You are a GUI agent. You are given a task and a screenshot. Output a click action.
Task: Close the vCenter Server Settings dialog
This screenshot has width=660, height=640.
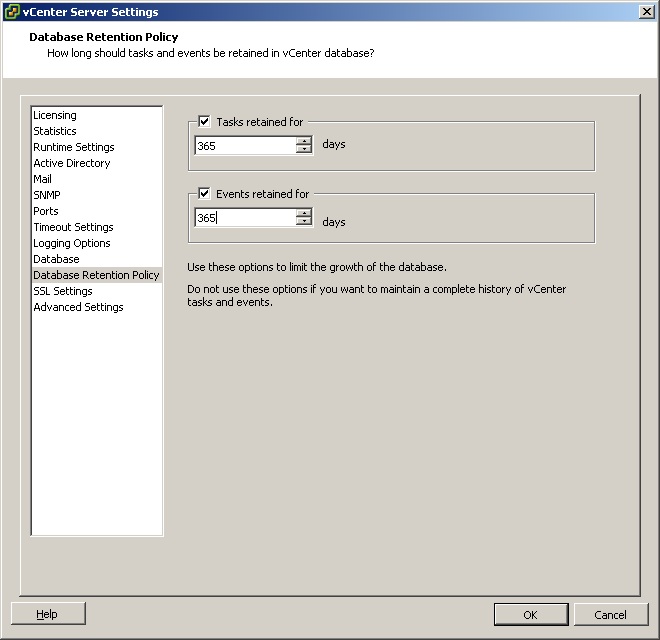point(646,12)
